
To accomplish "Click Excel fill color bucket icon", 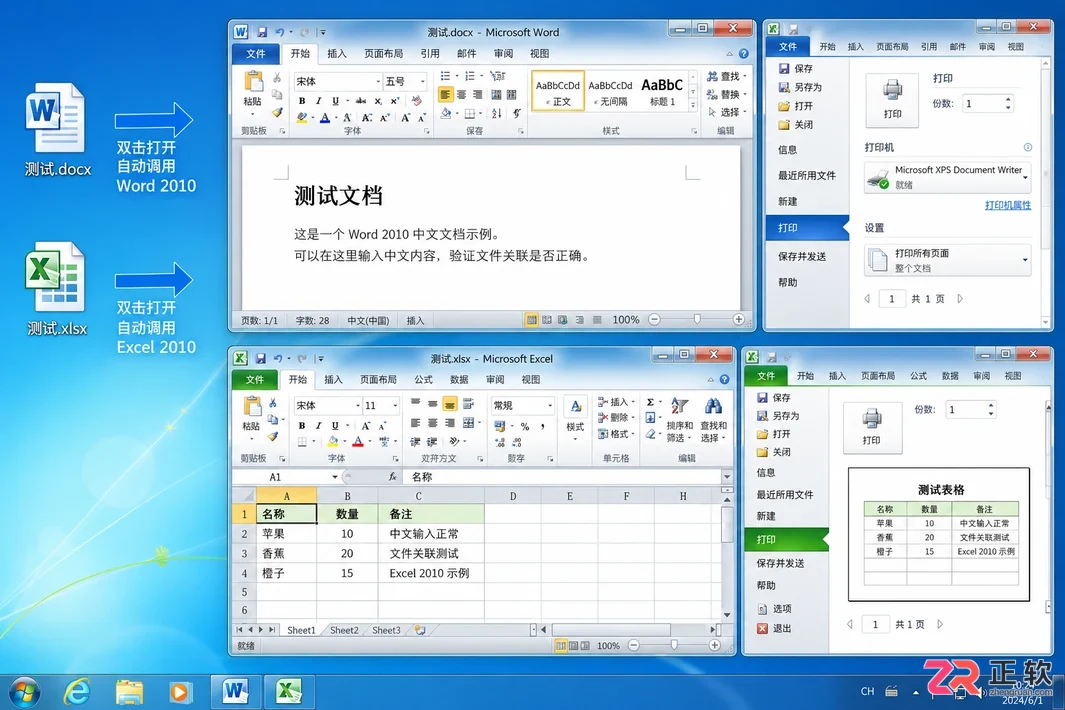I will pyautogui.click(x=332, y=442).
